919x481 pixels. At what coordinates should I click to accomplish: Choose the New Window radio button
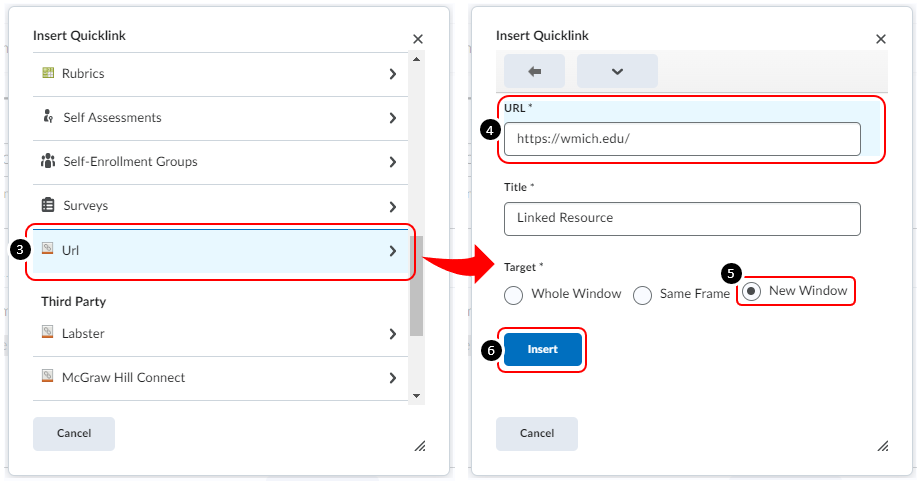[x=752, y=291]
